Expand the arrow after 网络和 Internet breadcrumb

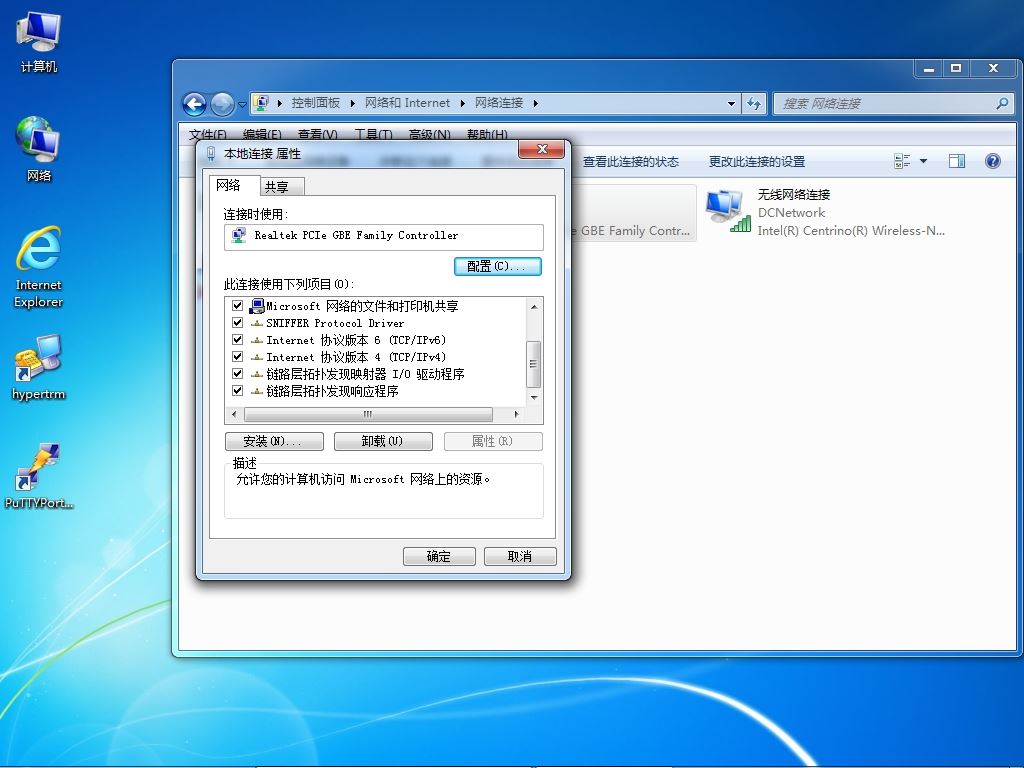tap(462, 103)
